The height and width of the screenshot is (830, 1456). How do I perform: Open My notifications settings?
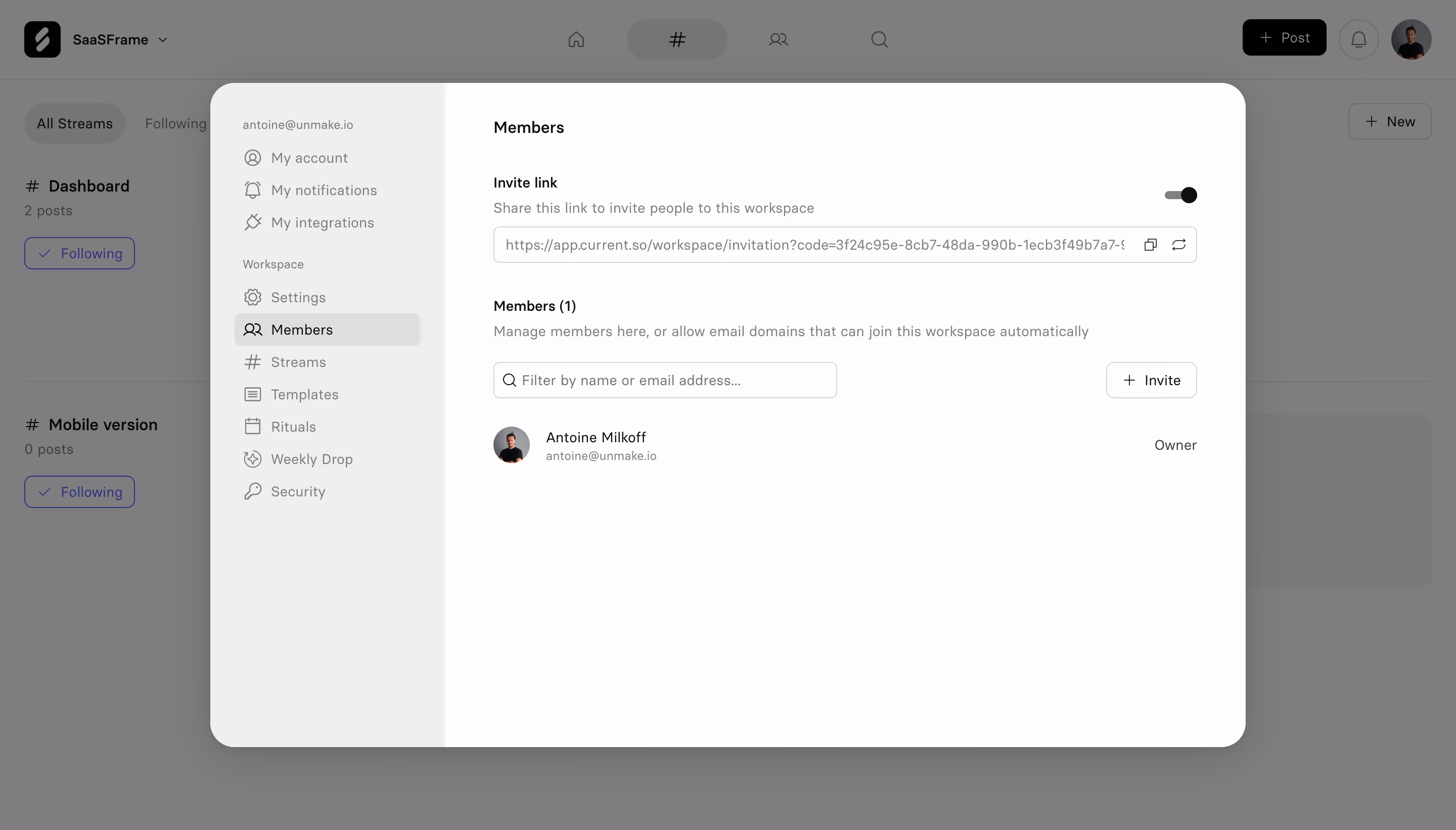(327, 191)
